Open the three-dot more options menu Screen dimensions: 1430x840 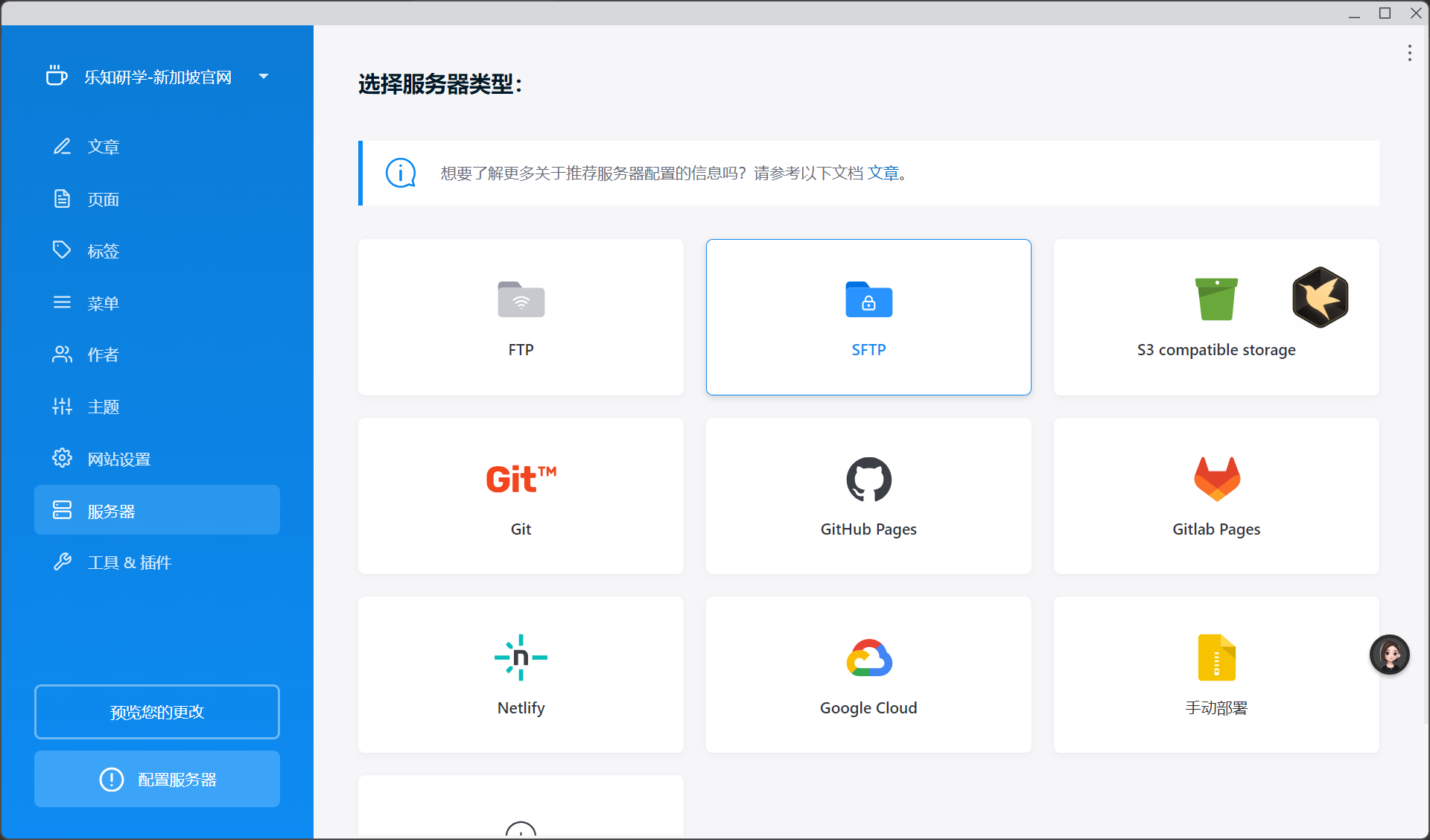click(x=1409, y=53)
